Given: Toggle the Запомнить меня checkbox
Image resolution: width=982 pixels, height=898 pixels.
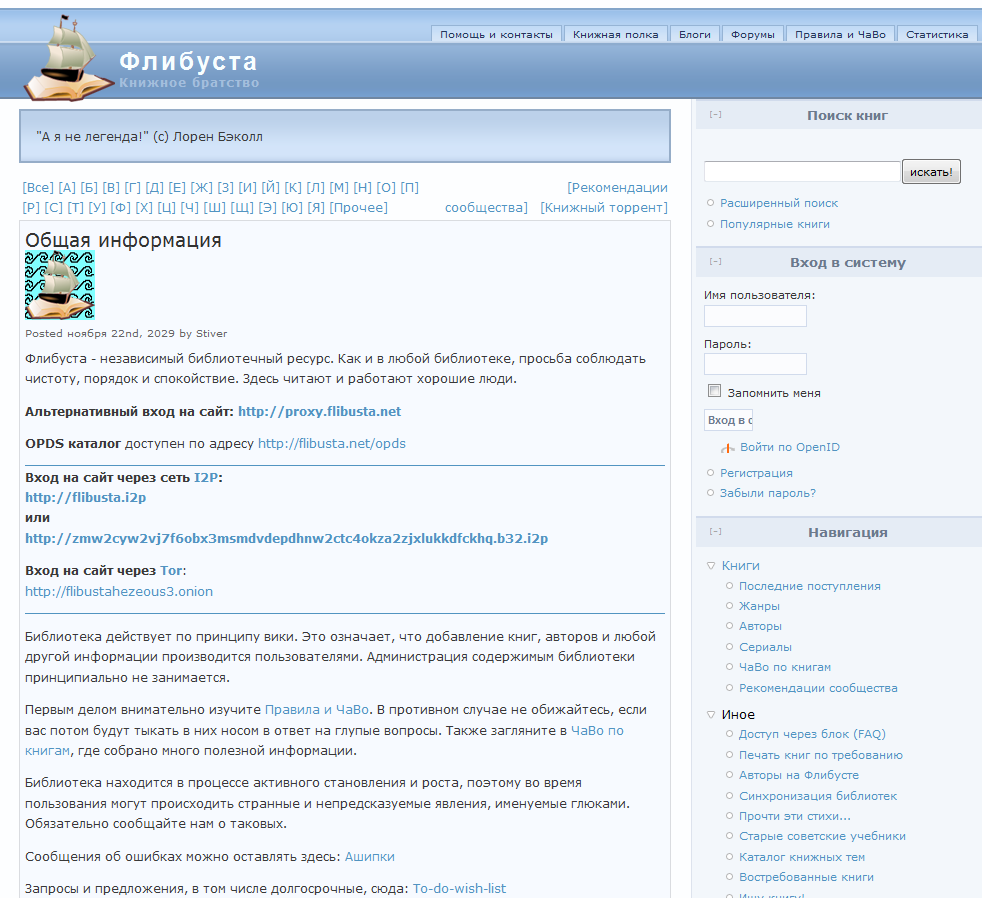Looking at the screenshot, I should coord(714,391).
